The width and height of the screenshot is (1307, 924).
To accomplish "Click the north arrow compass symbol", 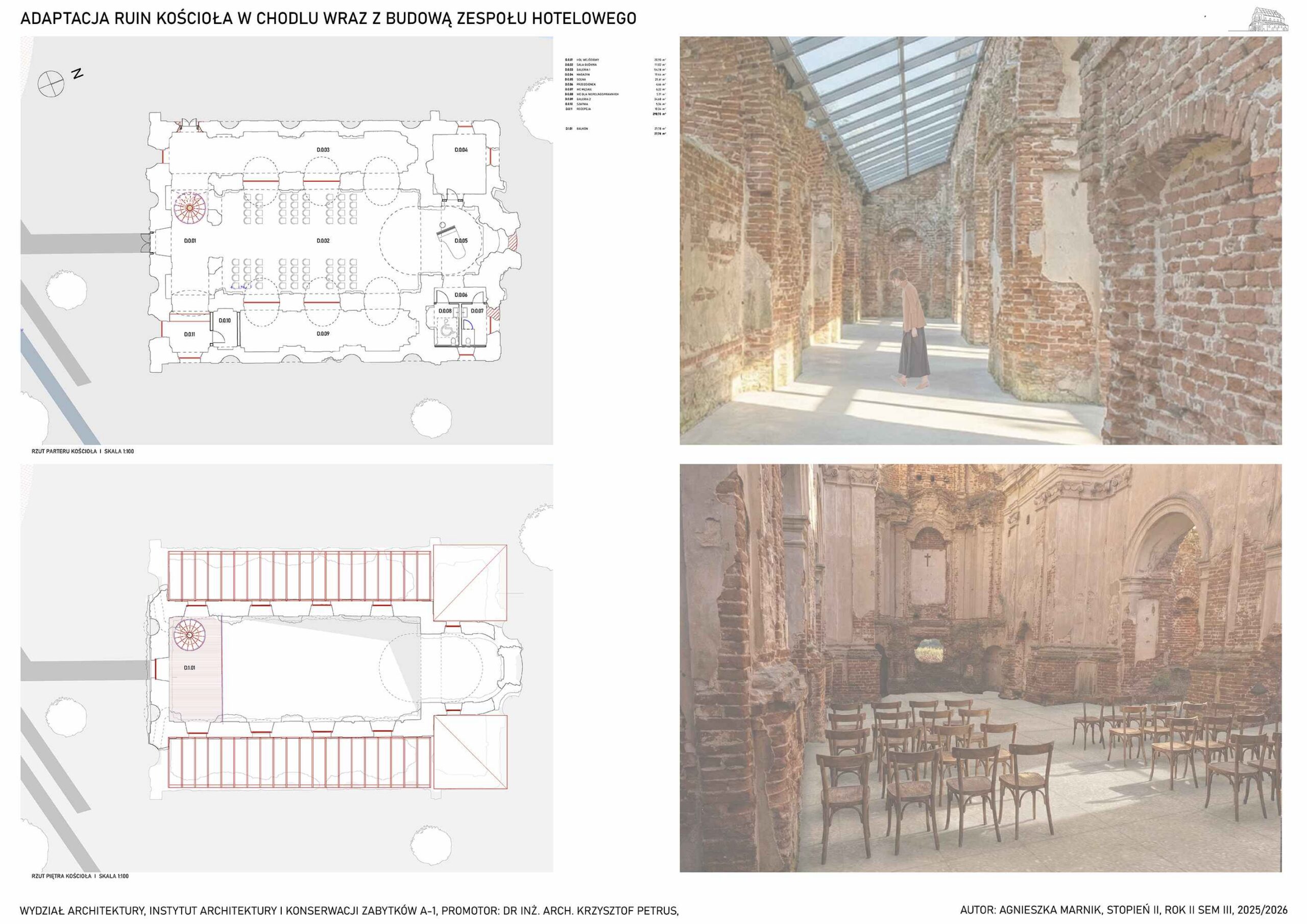I will (x=51, y=84).
